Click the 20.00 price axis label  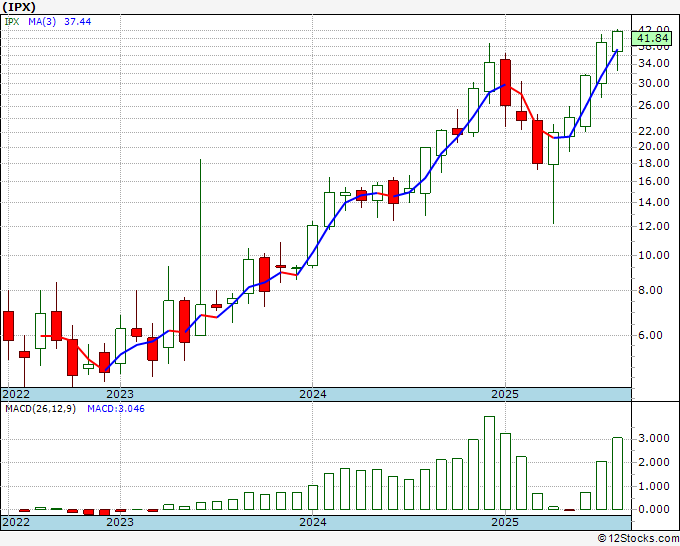tap(655, 146)
